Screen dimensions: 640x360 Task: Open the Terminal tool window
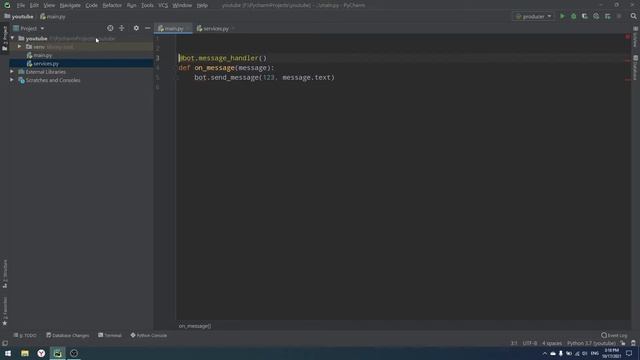(x=110, y=335)
